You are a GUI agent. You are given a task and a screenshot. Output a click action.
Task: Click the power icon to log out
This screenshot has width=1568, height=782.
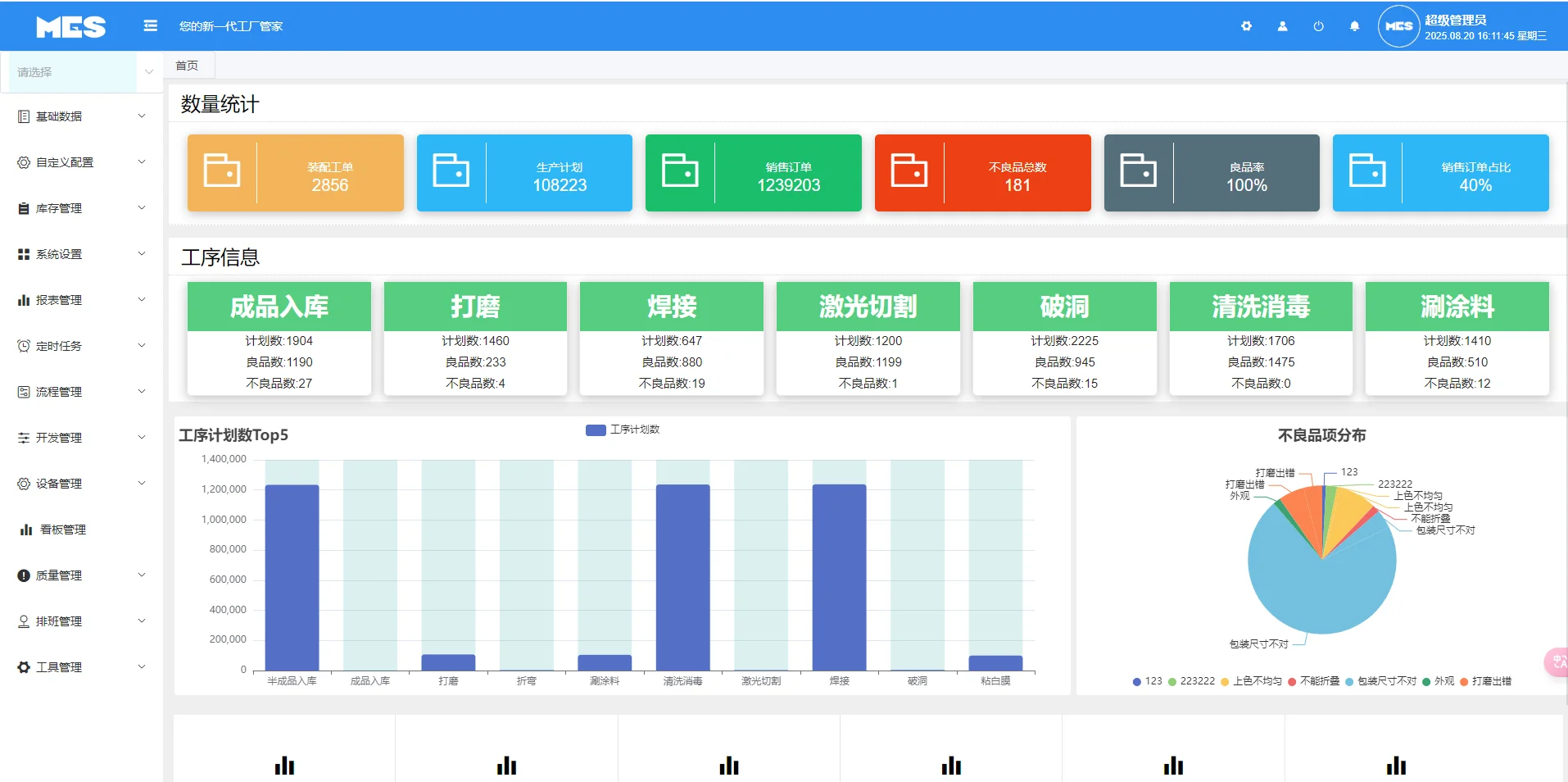click(1318, 26)
